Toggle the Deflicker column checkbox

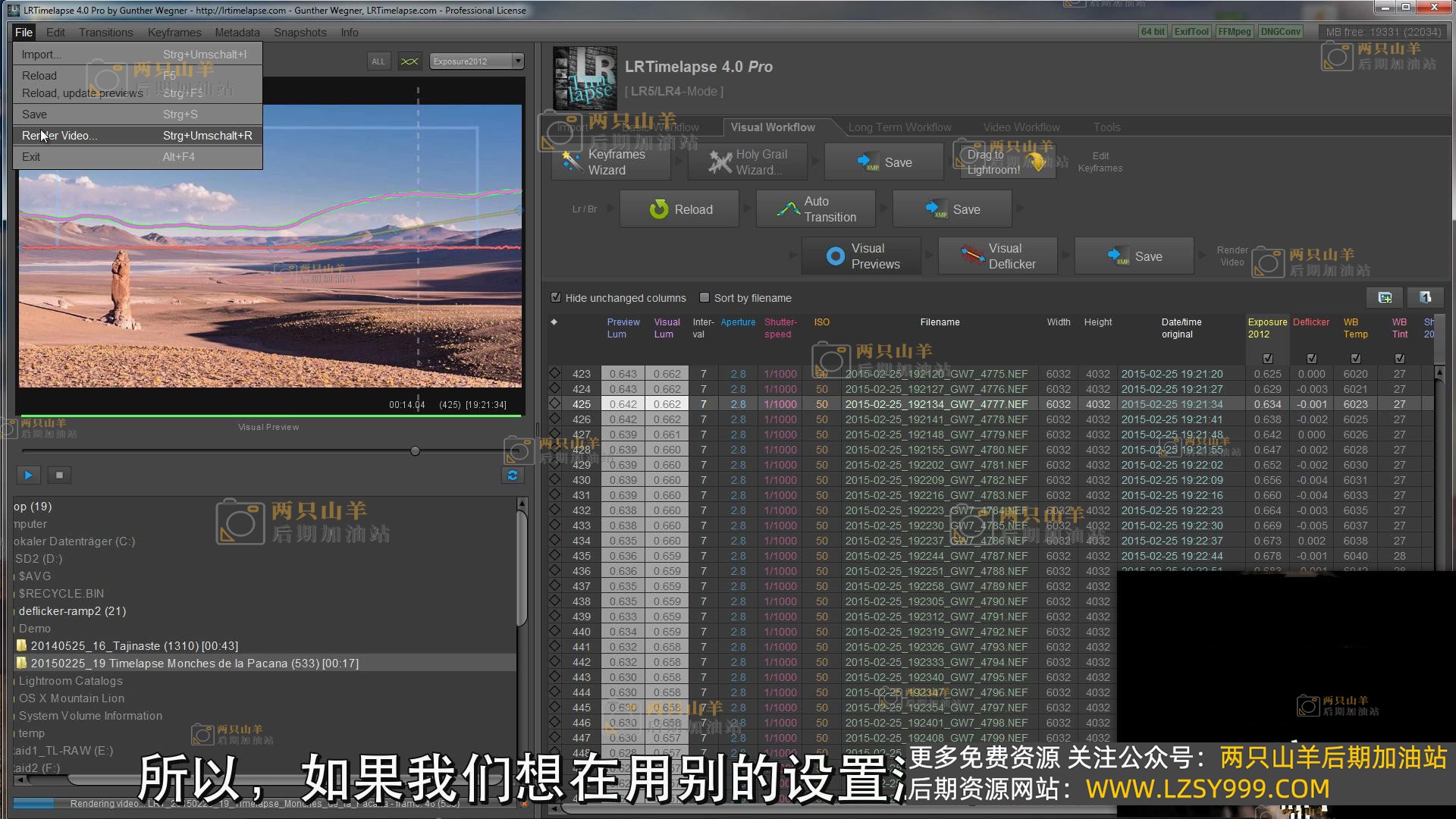pyautogui.click(x=1311, y=359)
